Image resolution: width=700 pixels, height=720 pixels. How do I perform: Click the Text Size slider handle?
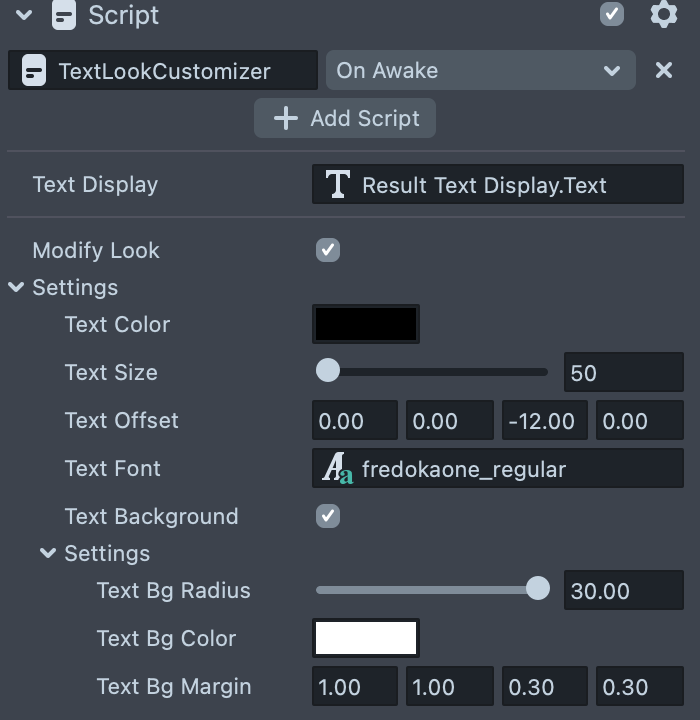328,372
